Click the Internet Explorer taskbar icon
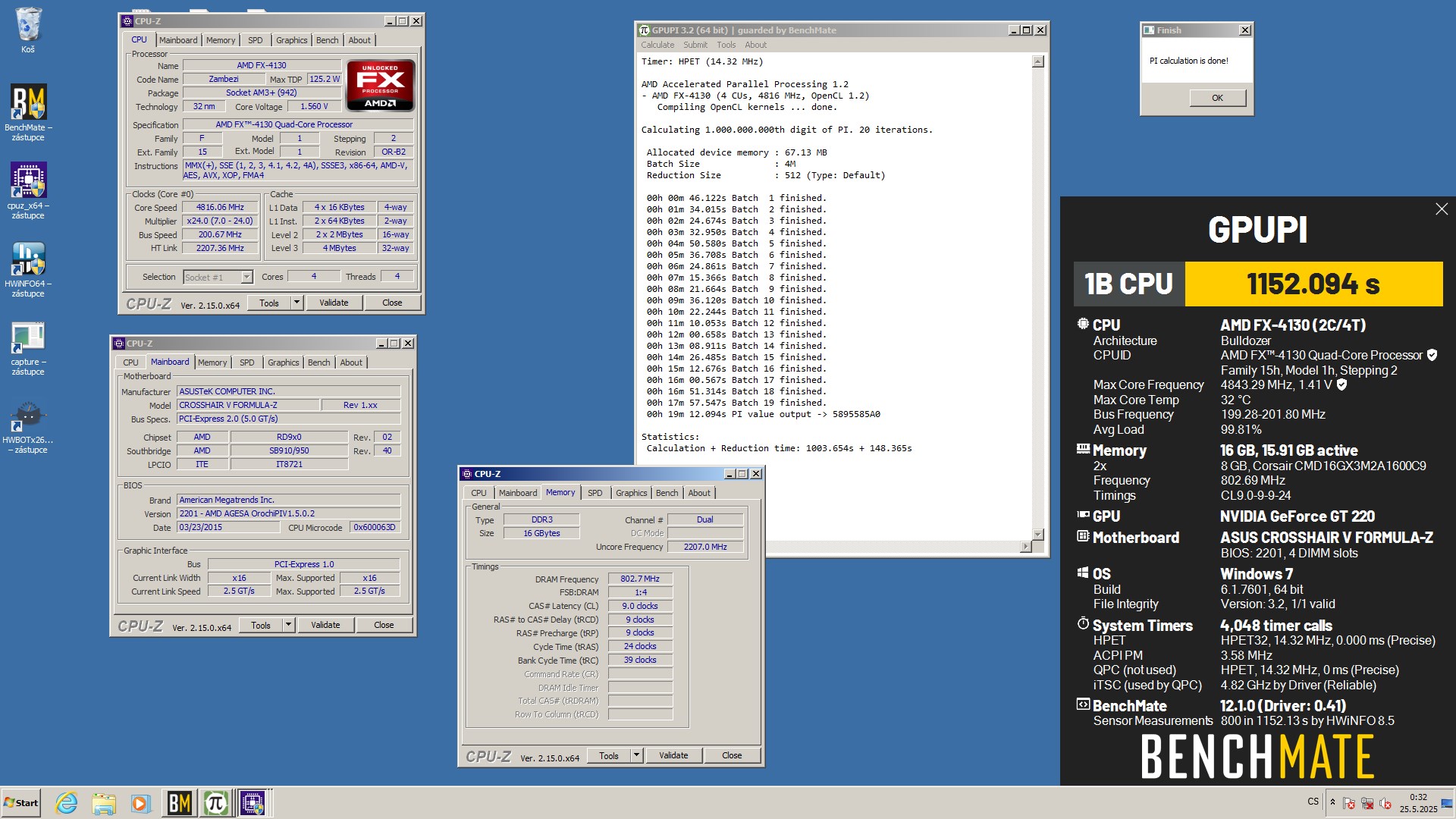Image resolution: width=1456 pixels, height=819 pixels. point(67,803)
